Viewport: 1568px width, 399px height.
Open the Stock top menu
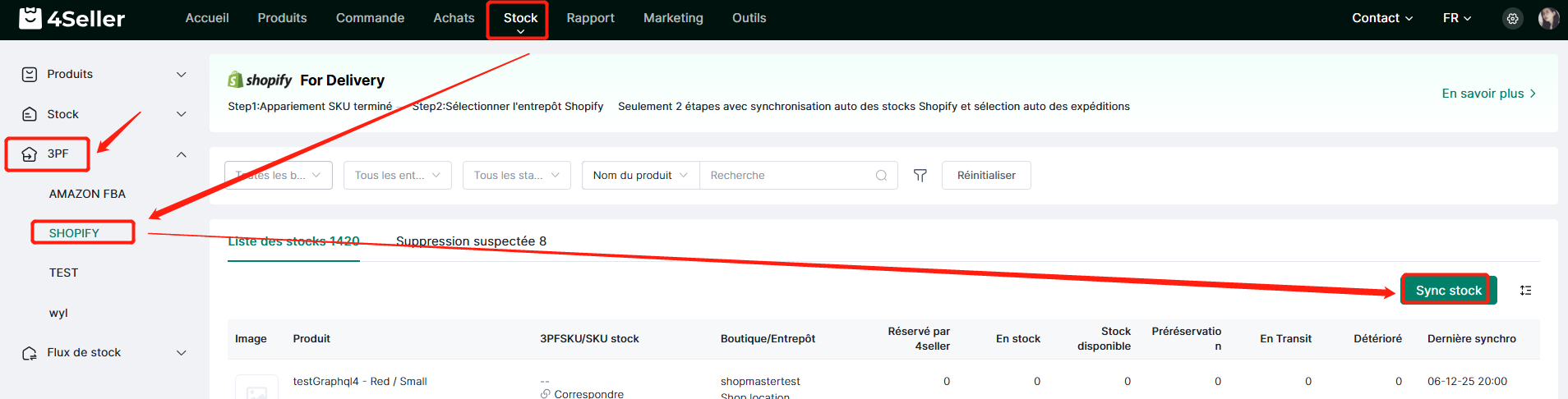[x=520, y=18]
